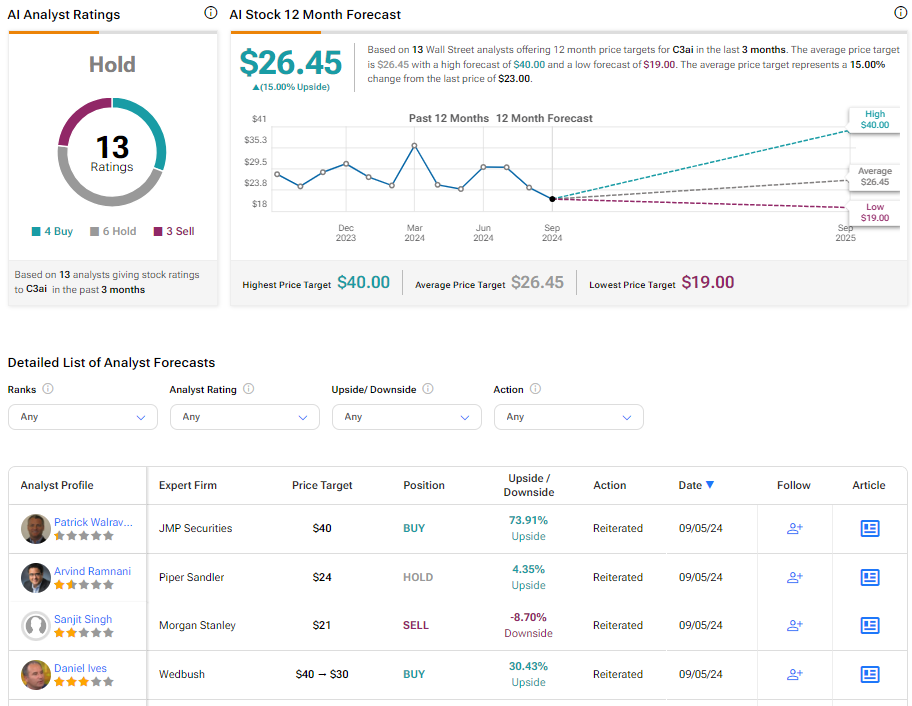Screen dimensions: 912x706
Task: Click Patrick Walravens star rating
Action: click(84, 536)
